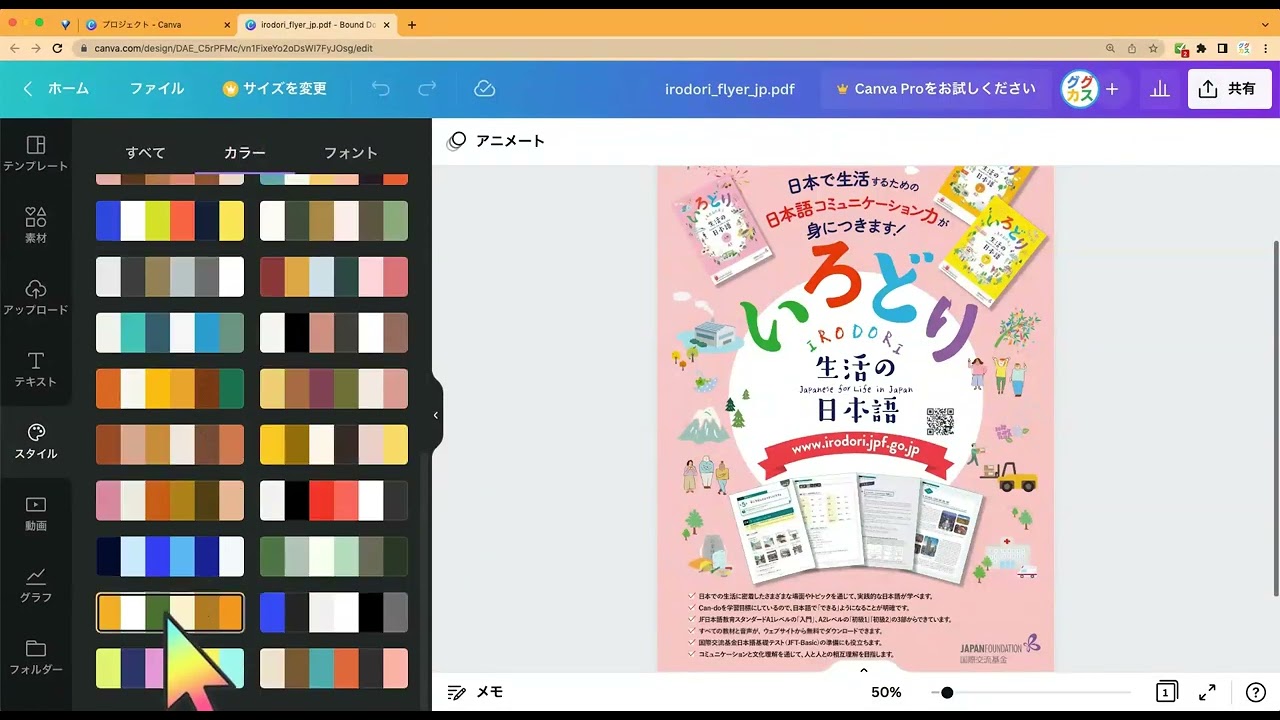Click the メモ notes button
1280x720 pixels.
pyautogui.click(x=476, y=692)
